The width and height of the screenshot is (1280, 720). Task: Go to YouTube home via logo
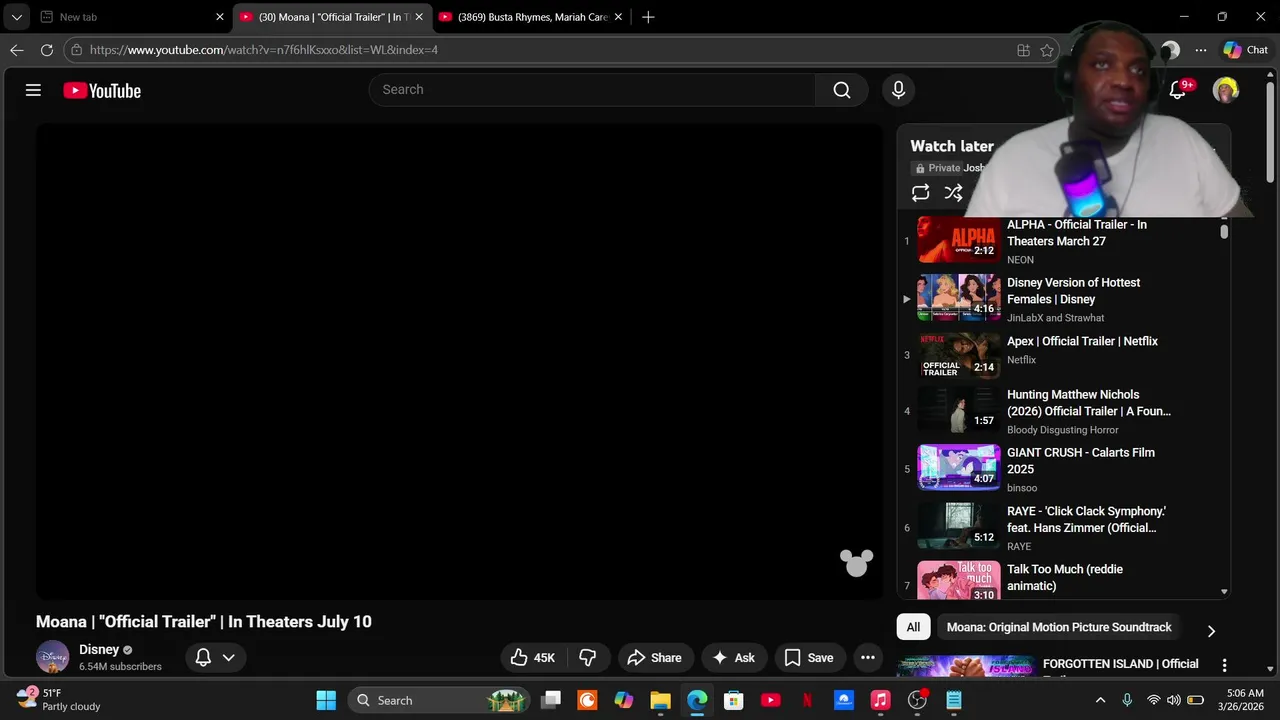pyautogui.click(x=102, y=90)
